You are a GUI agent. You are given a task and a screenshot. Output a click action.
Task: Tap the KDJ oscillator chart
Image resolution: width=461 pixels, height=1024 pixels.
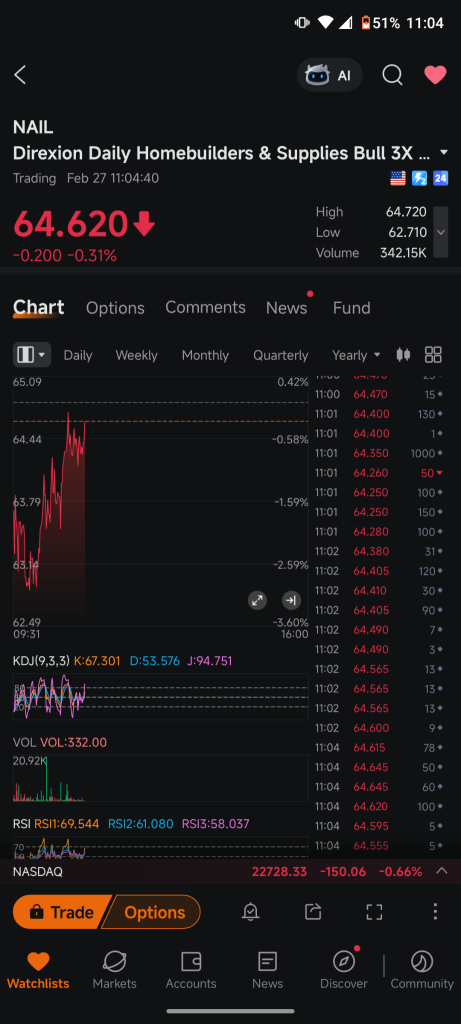point(161,697)
